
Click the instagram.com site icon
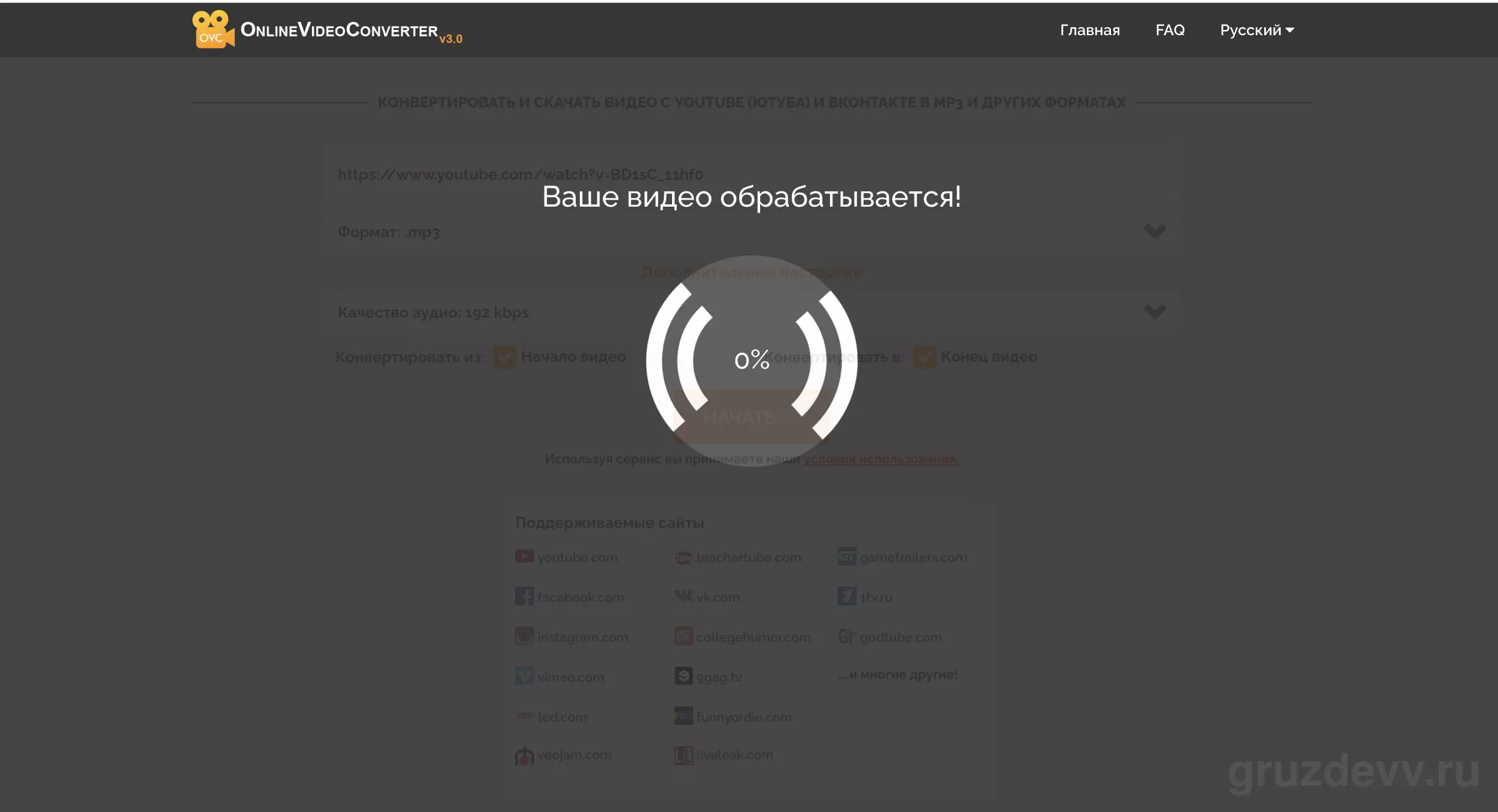(524, 636)
